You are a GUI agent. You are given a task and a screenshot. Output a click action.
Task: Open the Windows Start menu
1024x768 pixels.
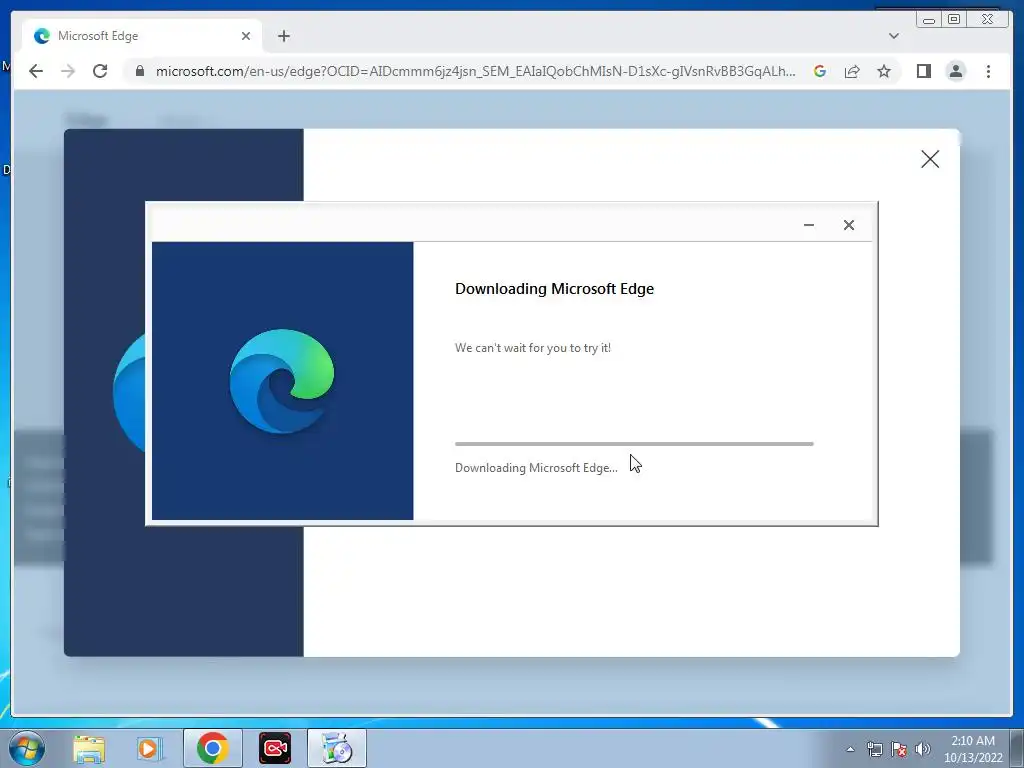[27, 748]
